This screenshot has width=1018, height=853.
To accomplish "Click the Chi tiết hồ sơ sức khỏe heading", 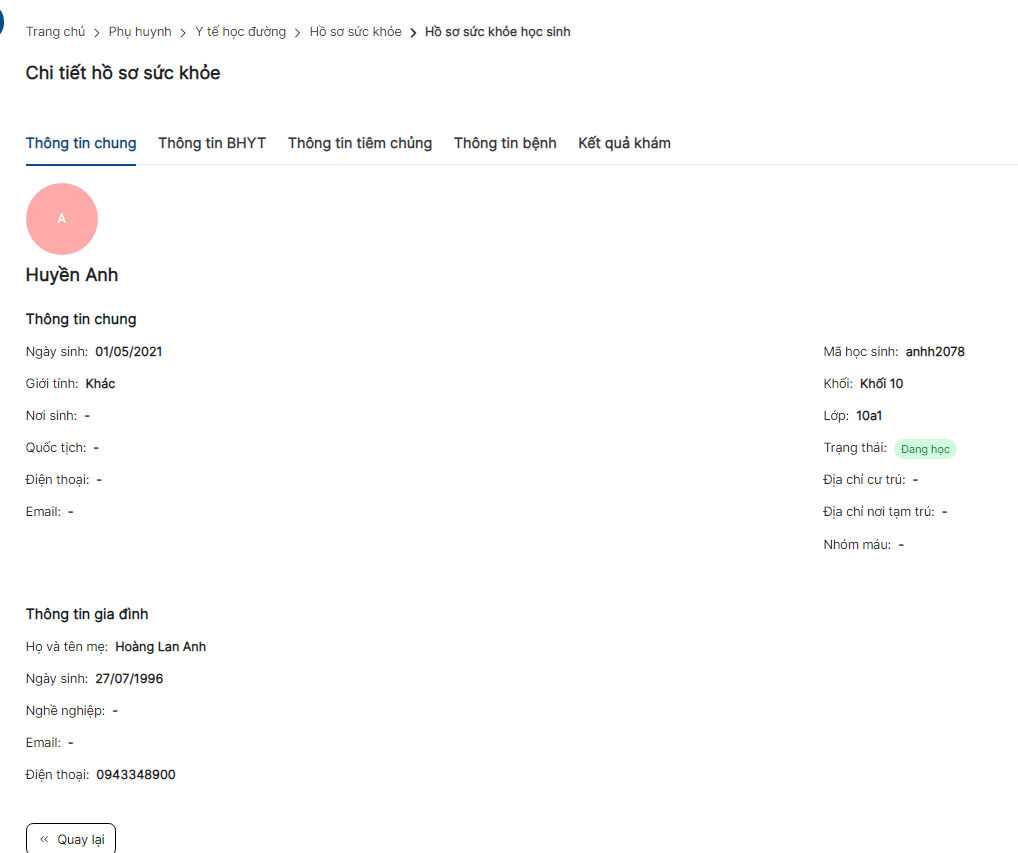I will (x=123, y=73).
